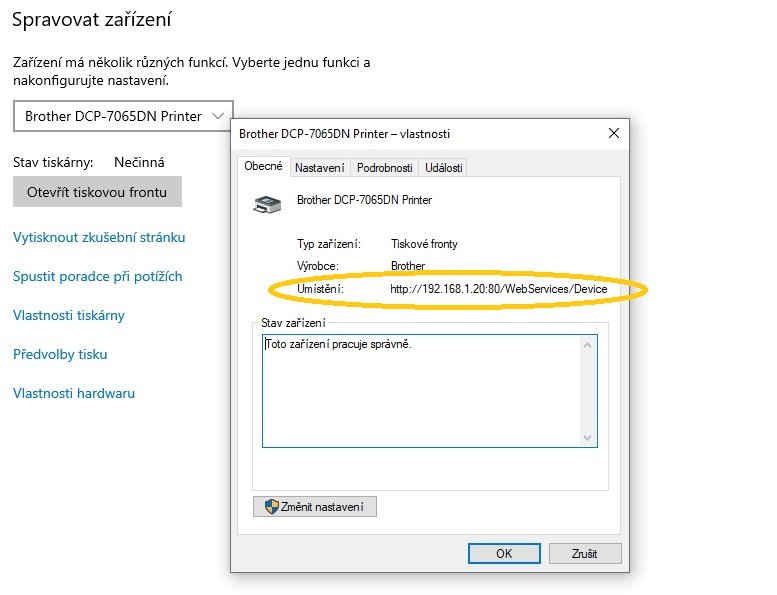Image resolution: width=777 pixels, height=595 pixels.
Task: Click the Nečinná printer status text
Action: tap(139, 162)
